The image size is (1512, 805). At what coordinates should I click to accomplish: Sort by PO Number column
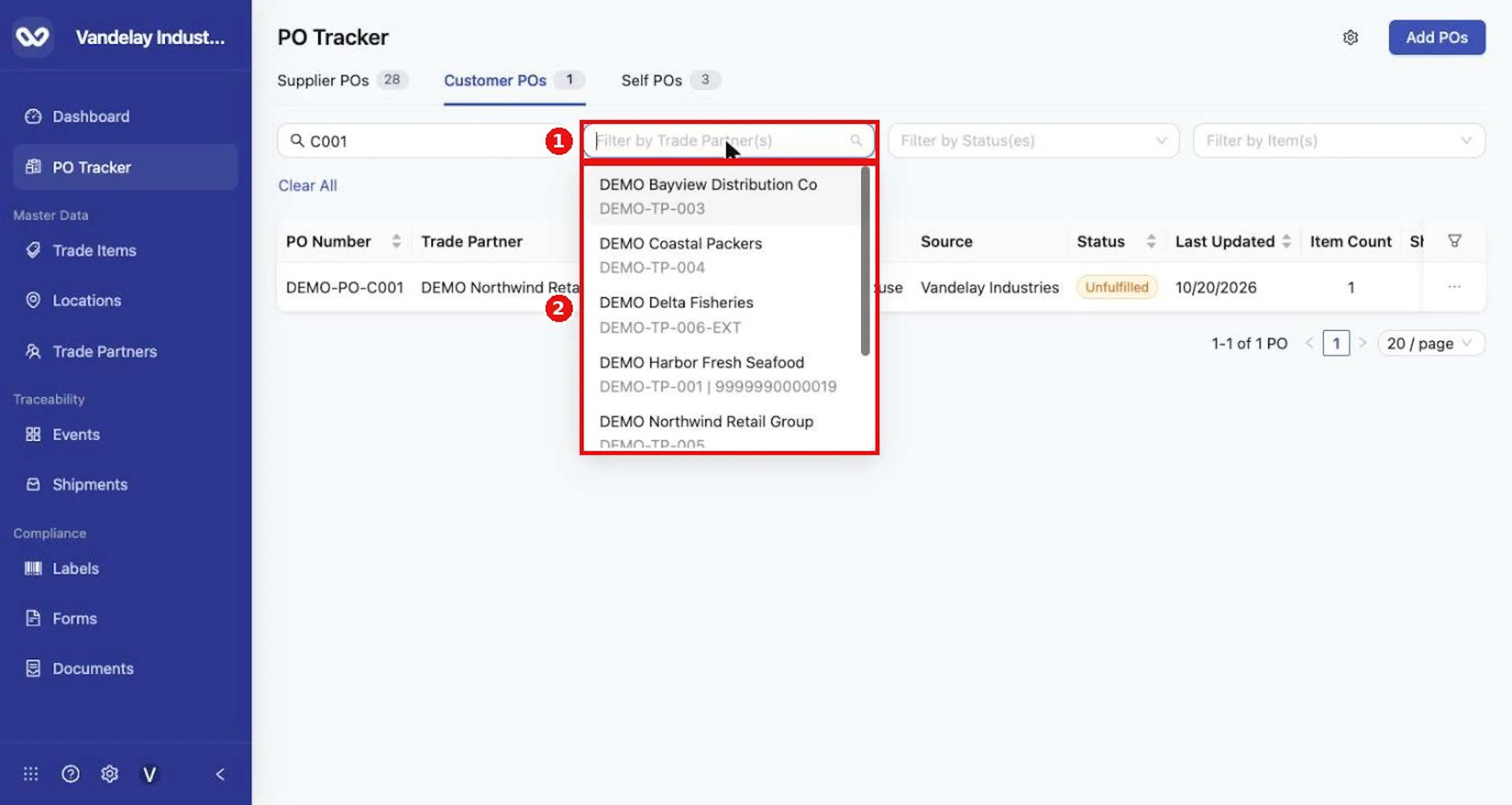pyautogui.click(x=396, y=241)
